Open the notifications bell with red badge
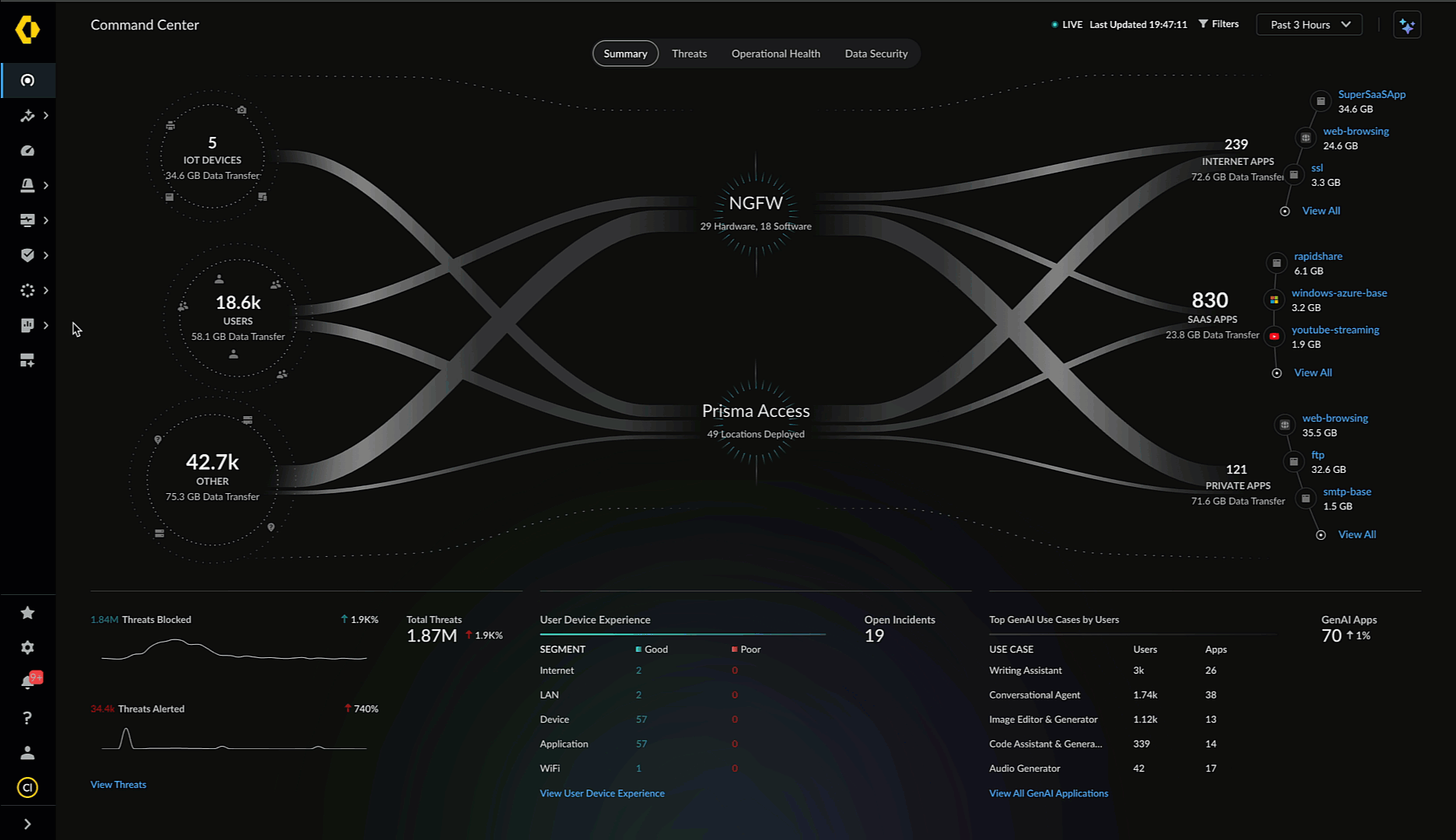1456x840 pixels. 28,682
